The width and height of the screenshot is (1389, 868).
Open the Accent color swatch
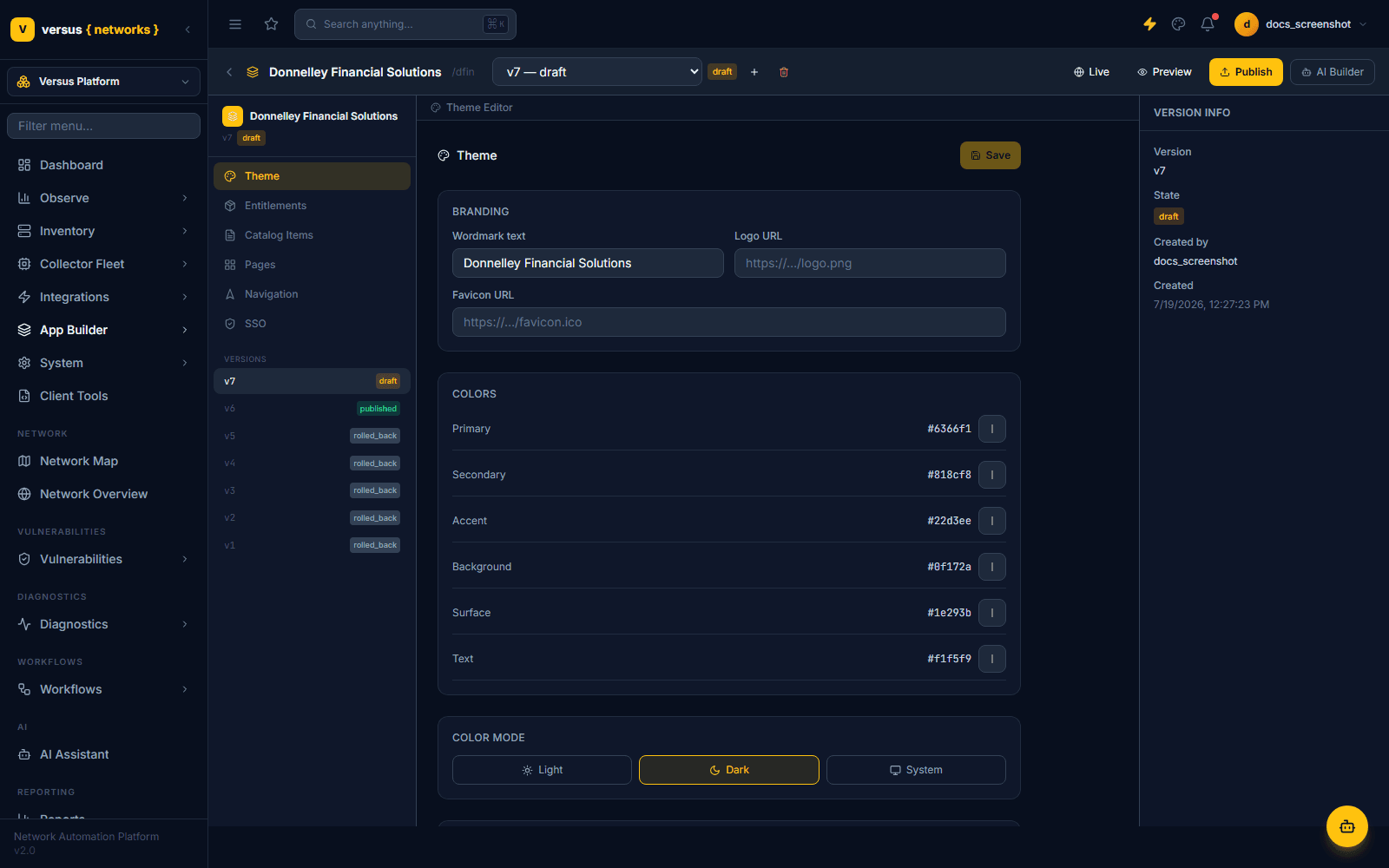pos(992,521)
